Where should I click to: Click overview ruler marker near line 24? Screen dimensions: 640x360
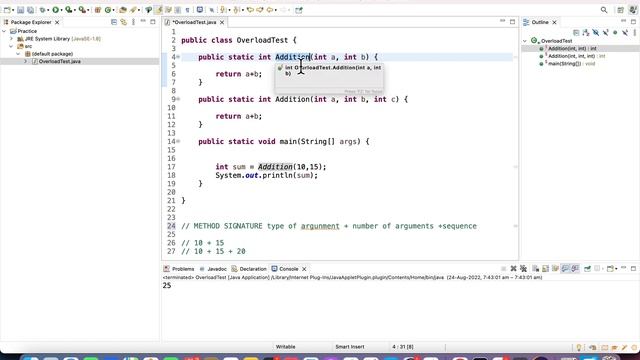pos(516,226)
